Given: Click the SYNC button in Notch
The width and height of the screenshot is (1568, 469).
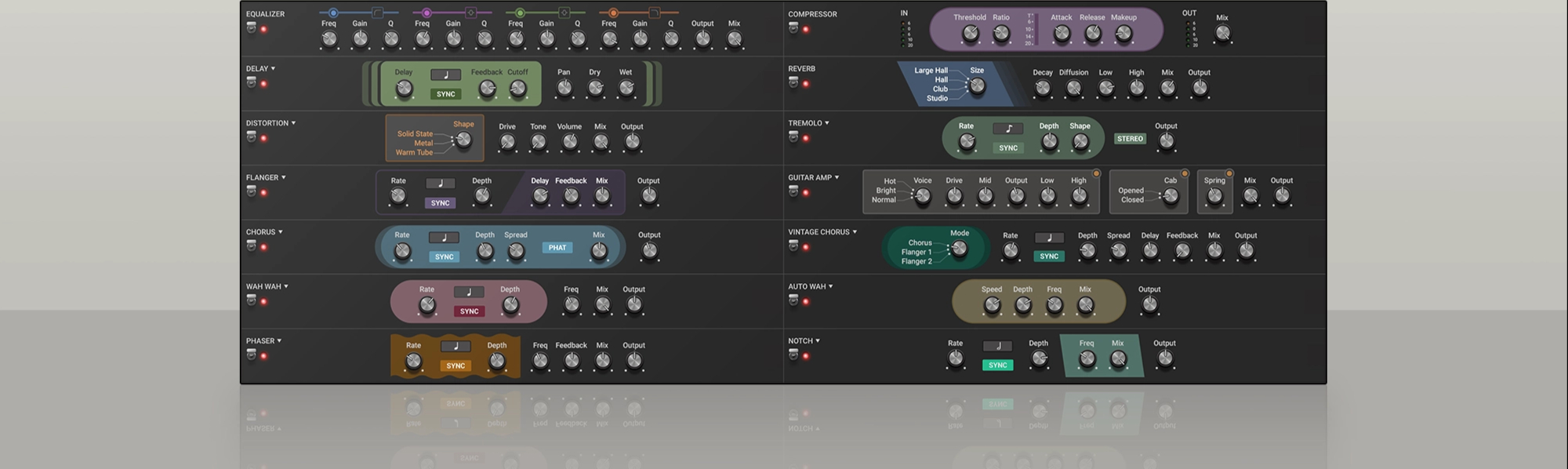Looking at the screenshot, I should [x=998, y=365].
